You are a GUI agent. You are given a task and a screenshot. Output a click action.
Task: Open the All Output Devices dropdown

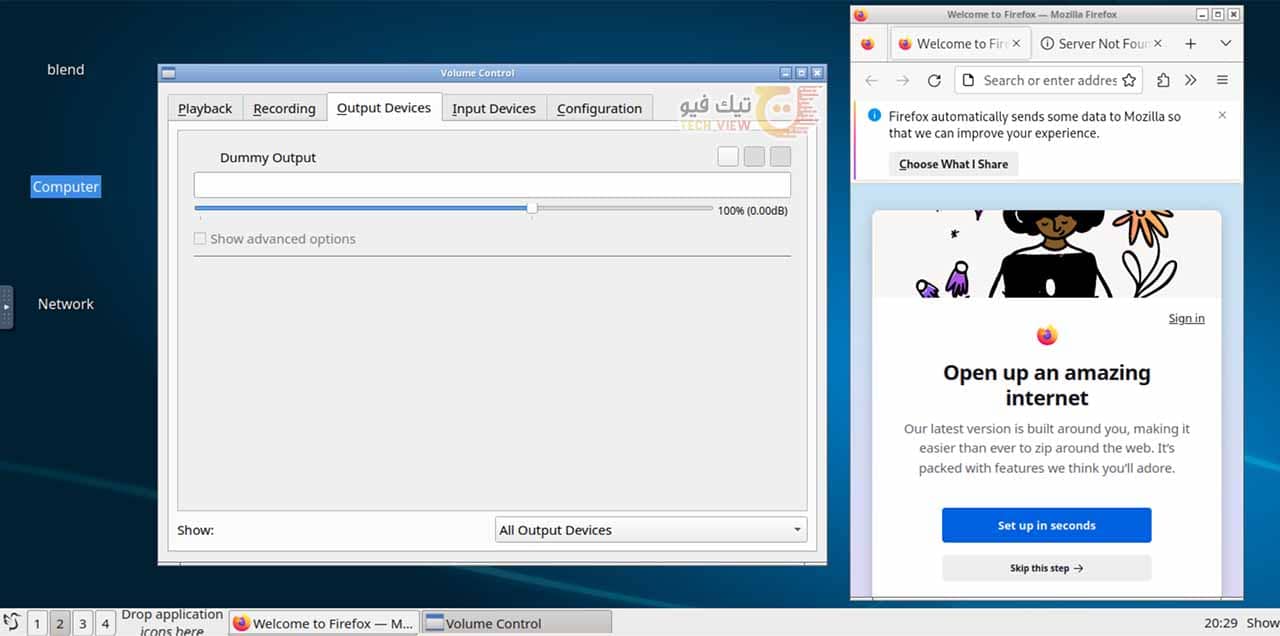651,530
